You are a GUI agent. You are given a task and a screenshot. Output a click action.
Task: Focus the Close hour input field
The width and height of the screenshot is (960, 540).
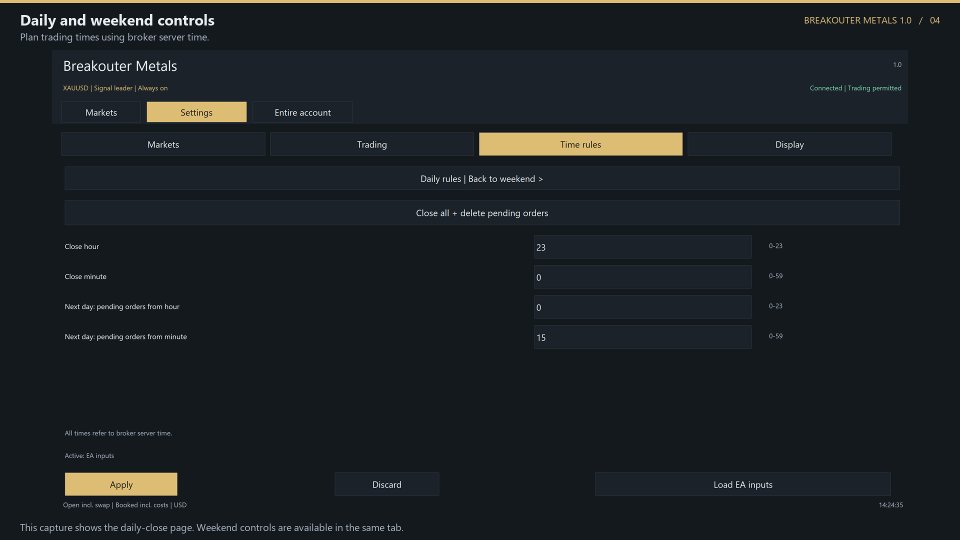pos(642,247)
